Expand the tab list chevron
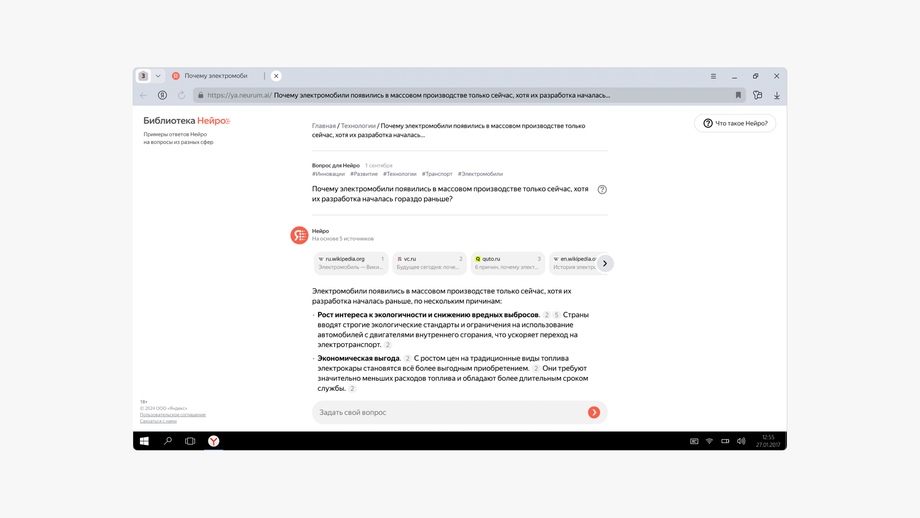Viewport: 920px width, 518px height. pos(158,76)
